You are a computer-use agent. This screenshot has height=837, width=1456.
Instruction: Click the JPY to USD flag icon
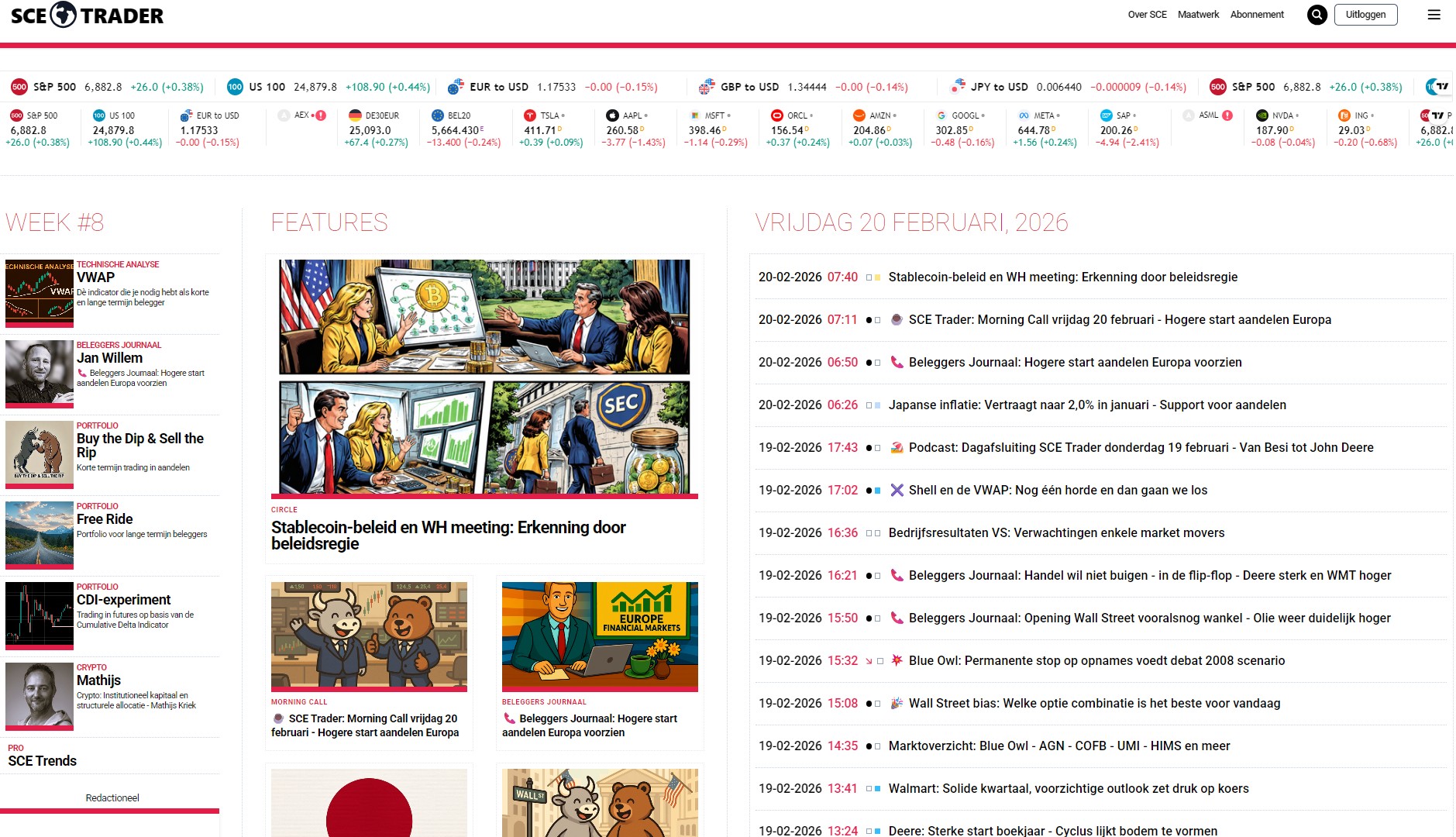(958, 87)
